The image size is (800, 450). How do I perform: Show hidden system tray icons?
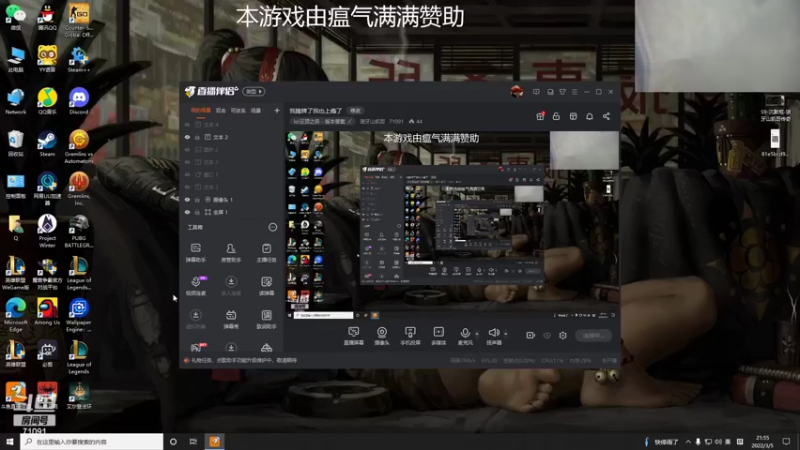(x=688, y=442)
